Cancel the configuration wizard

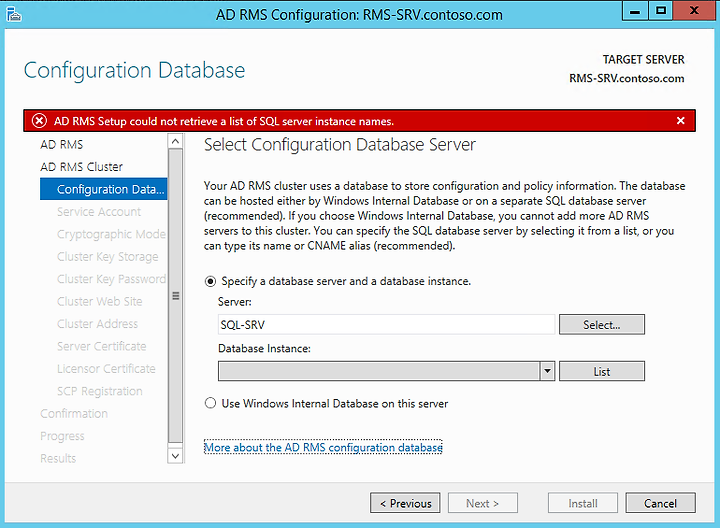click(660, 503)
